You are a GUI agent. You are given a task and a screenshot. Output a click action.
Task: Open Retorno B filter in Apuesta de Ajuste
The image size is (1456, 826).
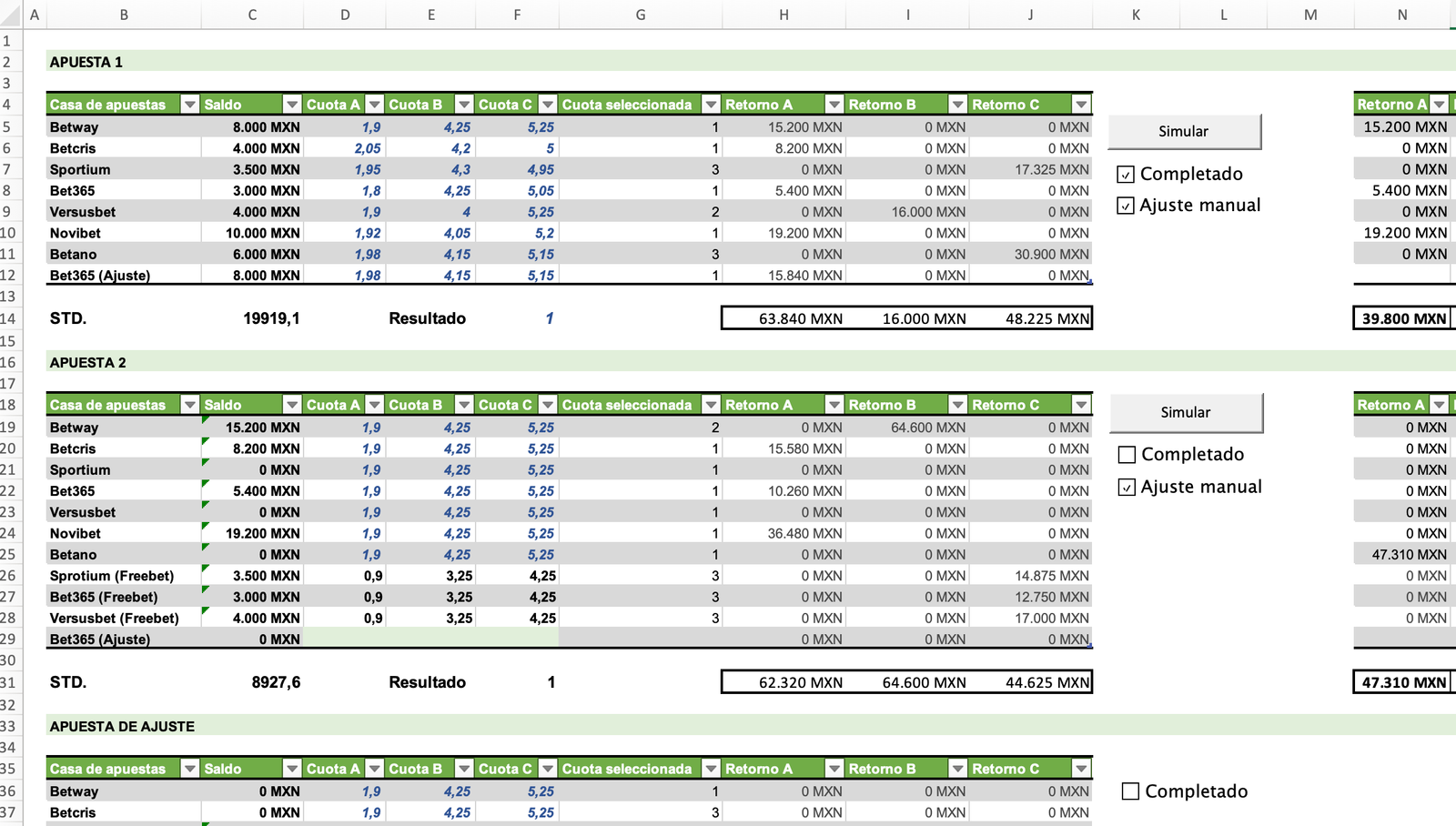pos(957,769)
